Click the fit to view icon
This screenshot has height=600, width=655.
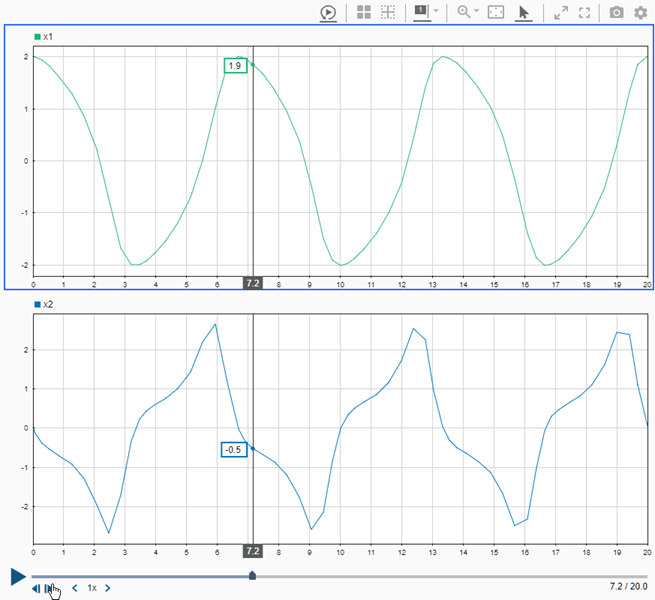[x=496, y=12]
